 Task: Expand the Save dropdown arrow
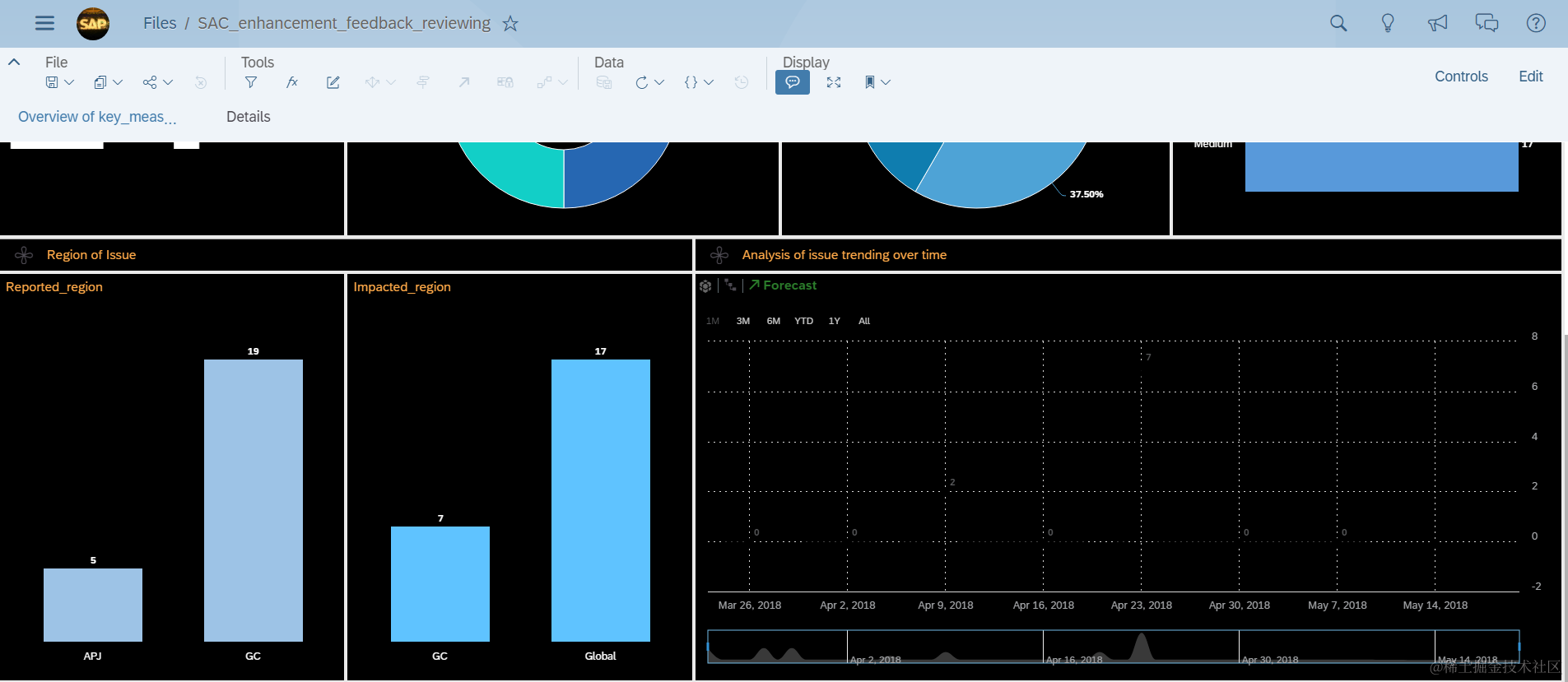pyautogui.click(x=69, y=82)
